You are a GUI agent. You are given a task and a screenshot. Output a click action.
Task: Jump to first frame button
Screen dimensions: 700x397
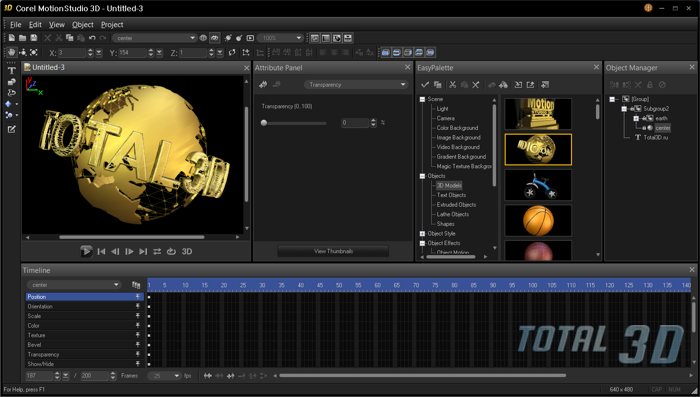pos(101,251)
